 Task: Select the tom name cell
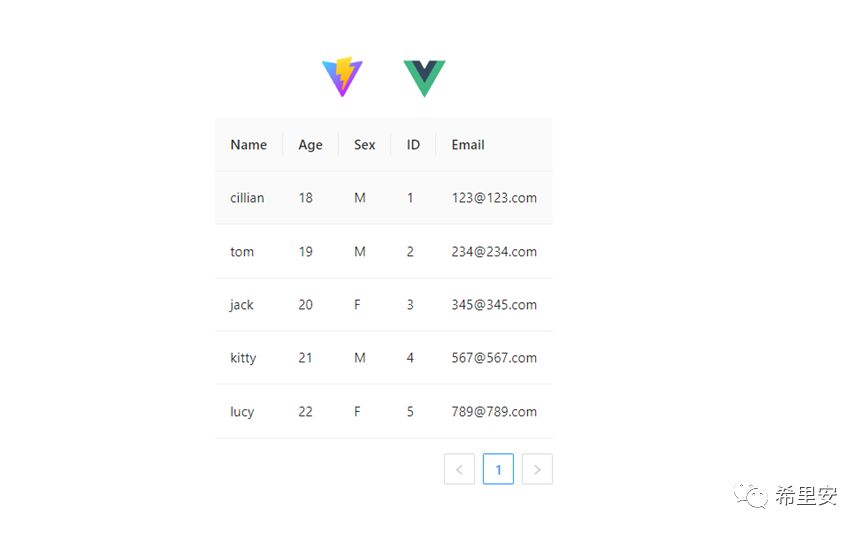point(242,252)
